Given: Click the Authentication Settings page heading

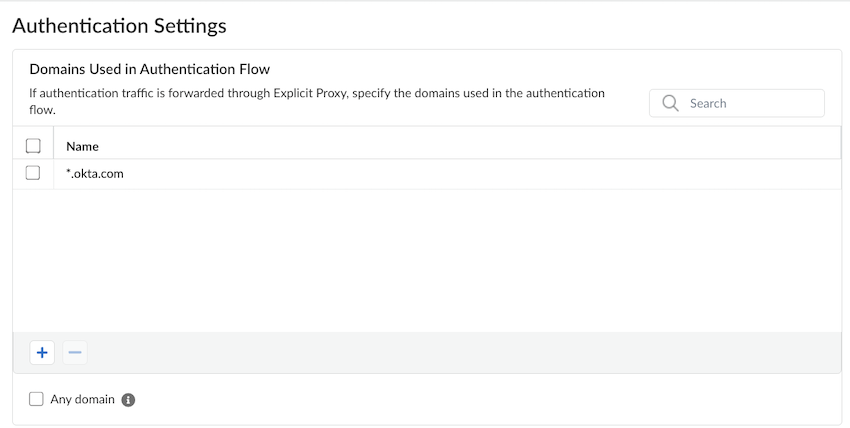Looking at the screenshot, I should (119, 26).
